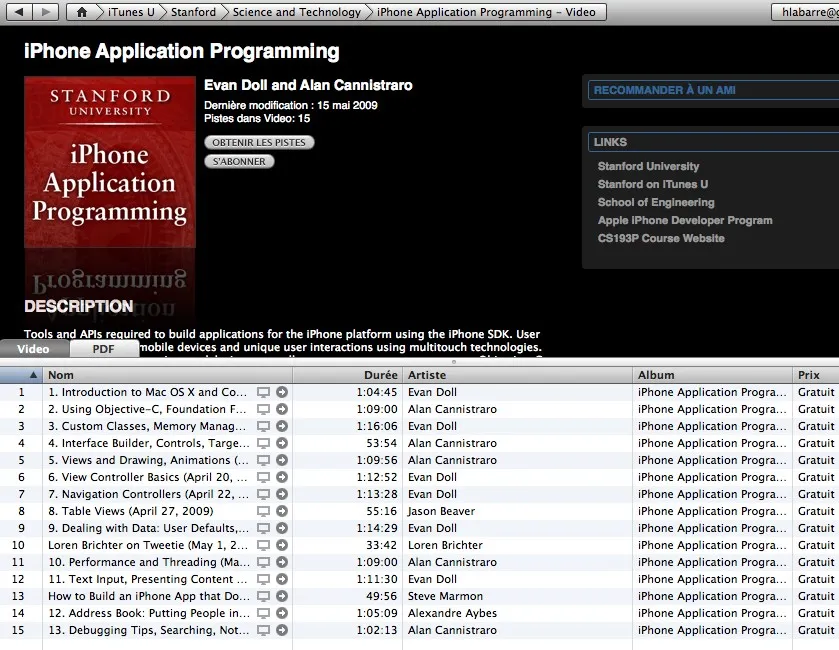Navigate to Science and Technology breadcrumb

tap(296, 12)
